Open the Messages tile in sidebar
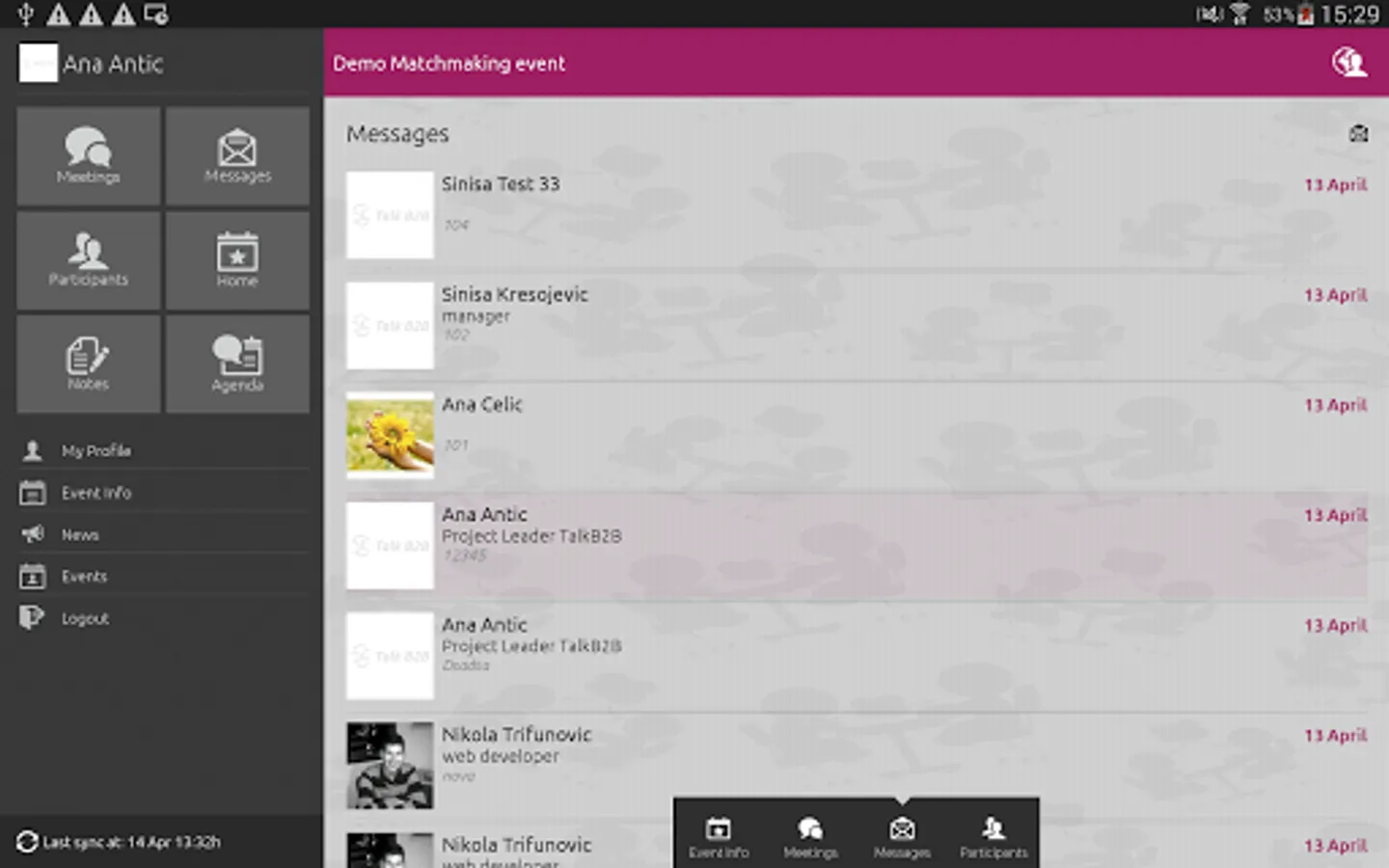 click(237, 155)
